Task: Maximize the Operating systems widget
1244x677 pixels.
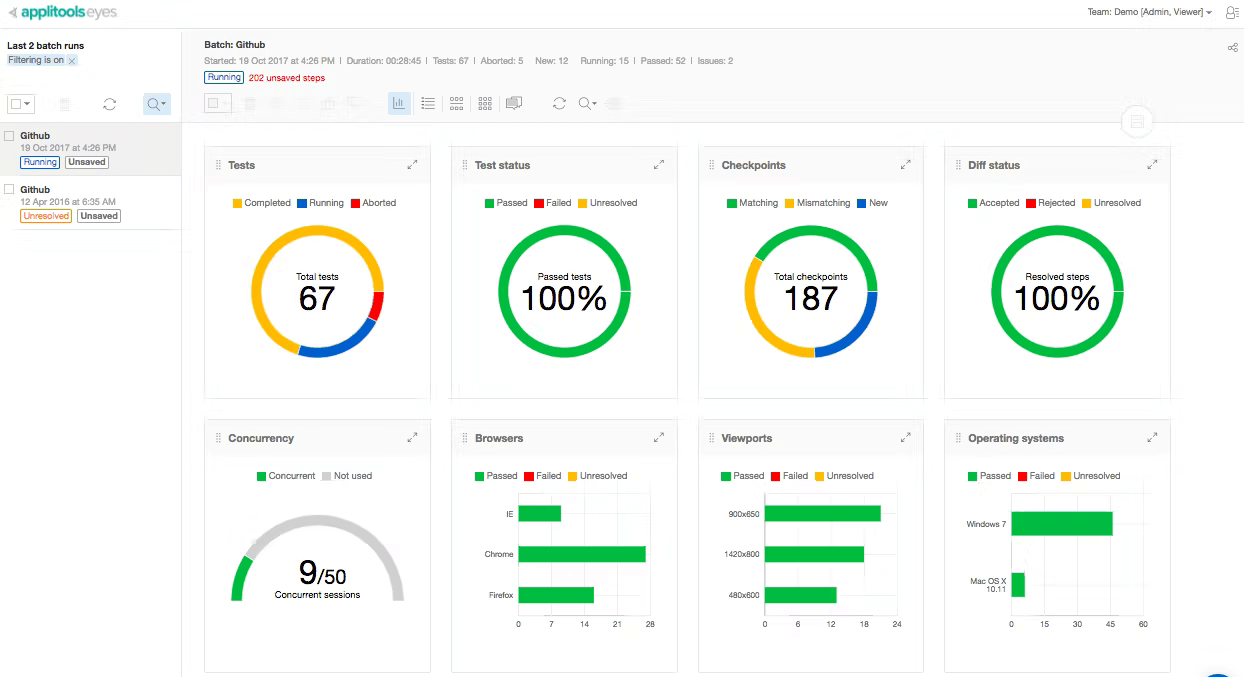Action: (1152, 438)
